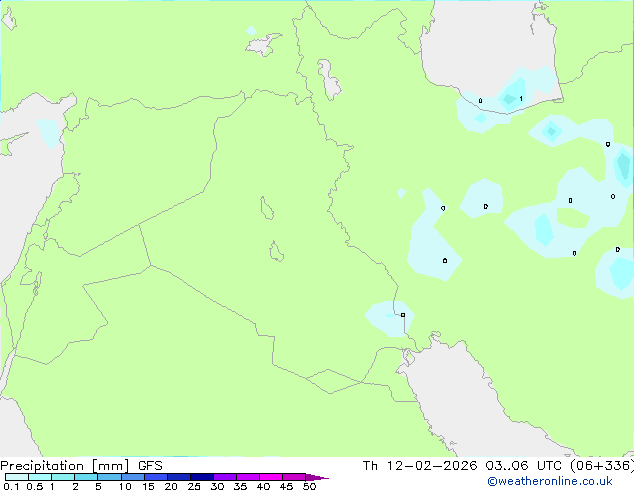
Task: Click the '0.5' legend scale value
Action: 34,486
